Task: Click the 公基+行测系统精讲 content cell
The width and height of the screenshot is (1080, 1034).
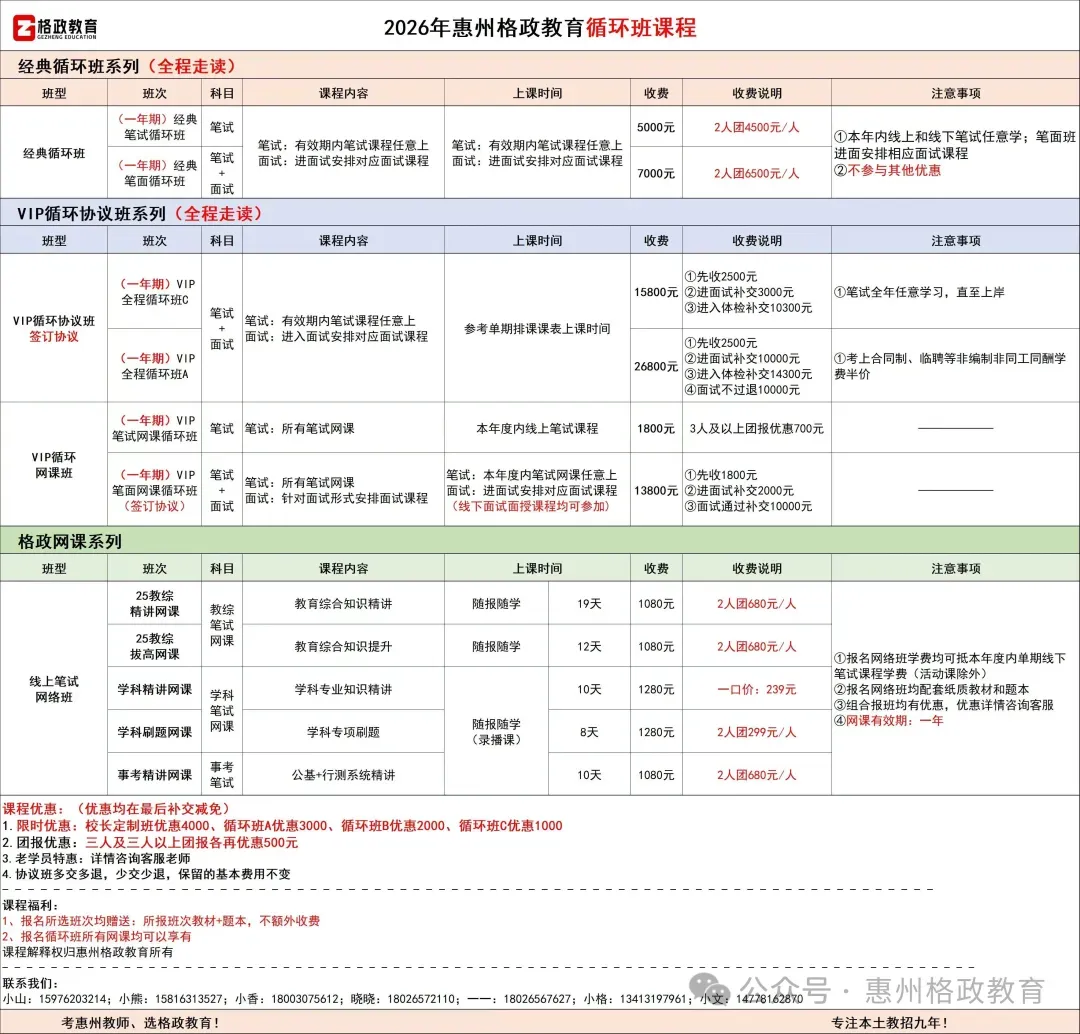Action: [343, 774]
